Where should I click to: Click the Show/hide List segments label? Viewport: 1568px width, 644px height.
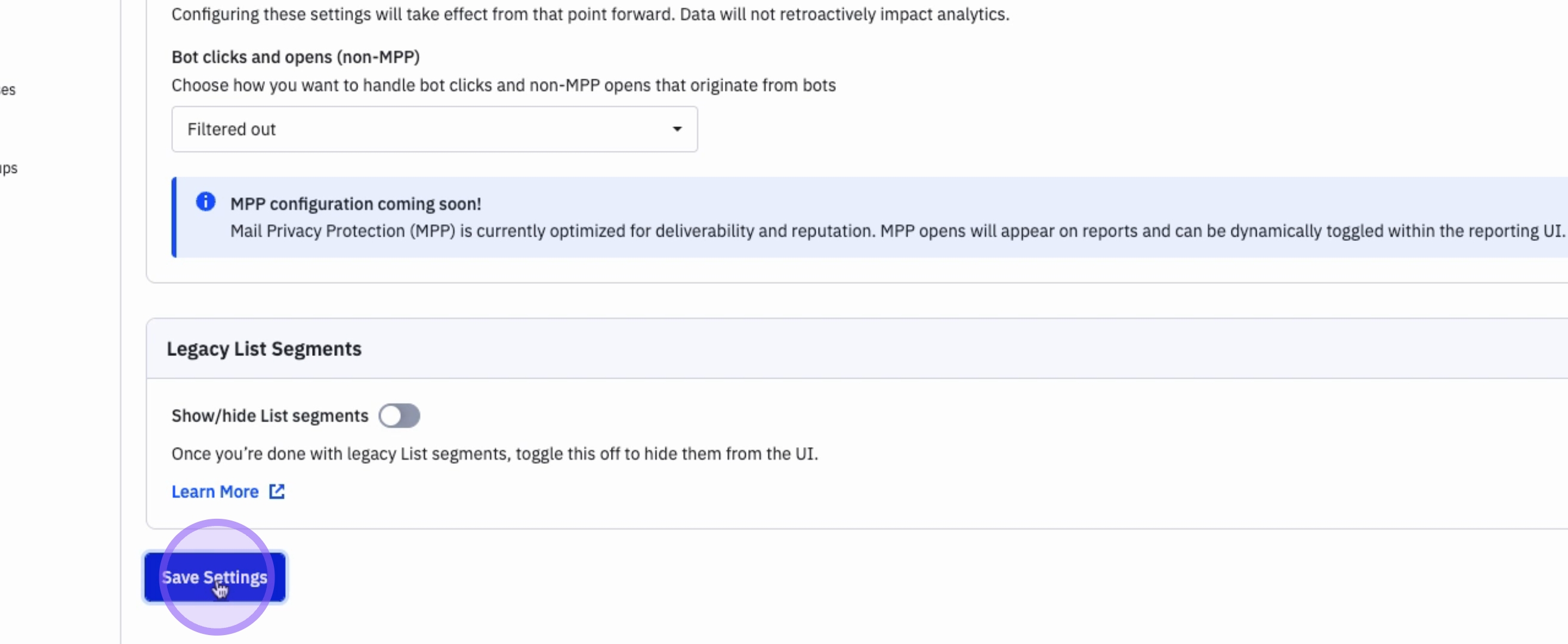(x=270, y=416)
